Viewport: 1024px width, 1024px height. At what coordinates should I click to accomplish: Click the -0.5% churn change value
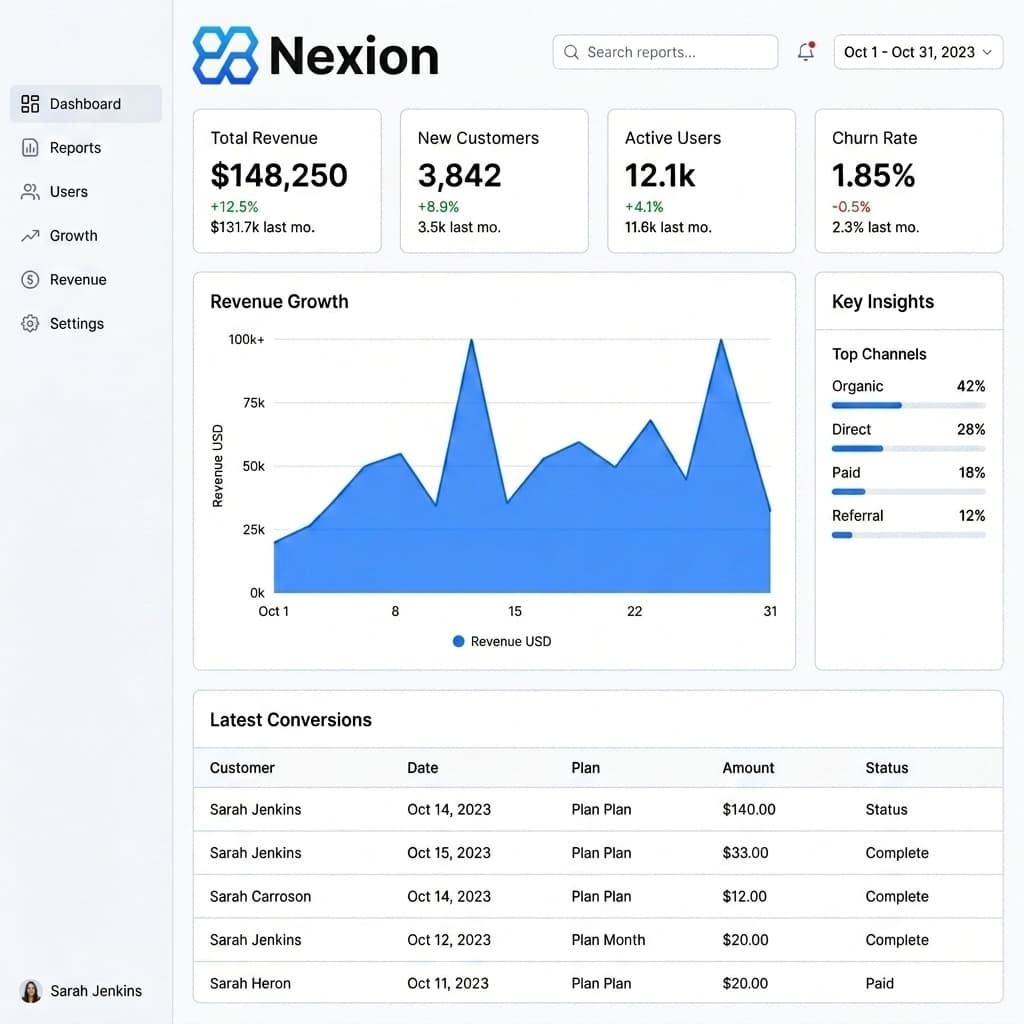pos(851,207)
